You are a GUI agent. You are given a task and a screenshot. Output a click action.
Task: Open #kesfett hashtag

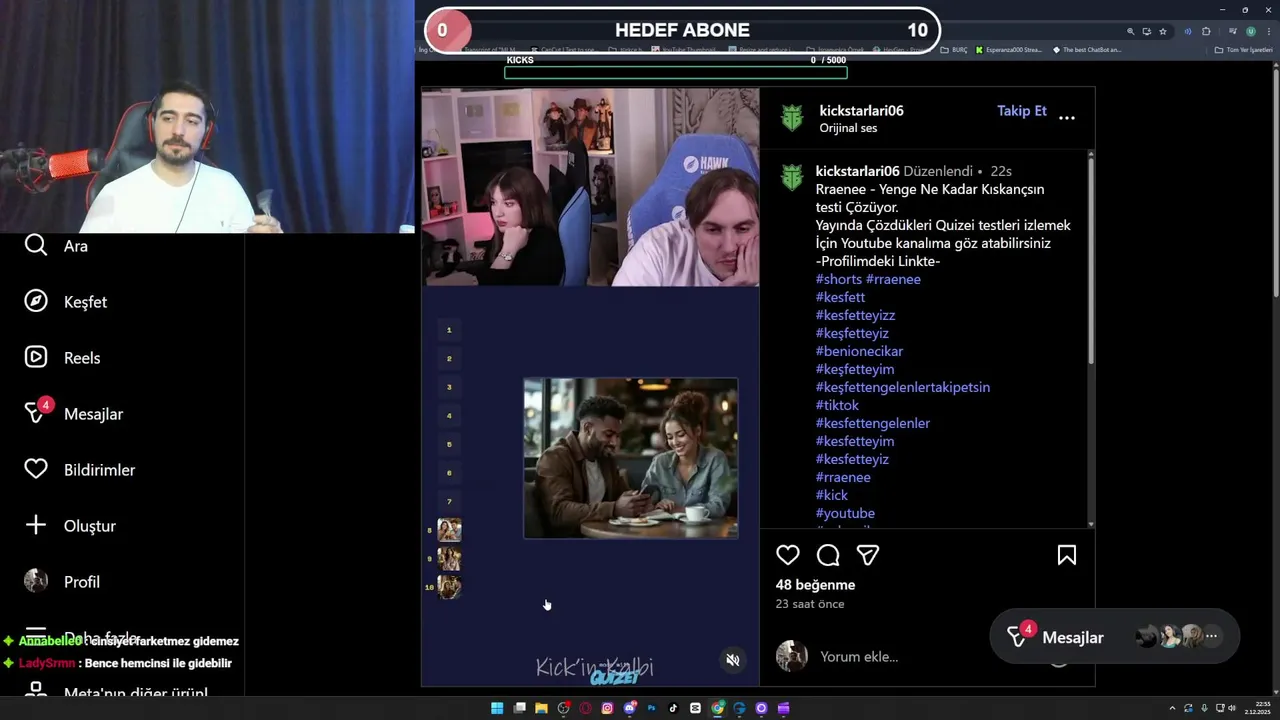coord(840,297)
